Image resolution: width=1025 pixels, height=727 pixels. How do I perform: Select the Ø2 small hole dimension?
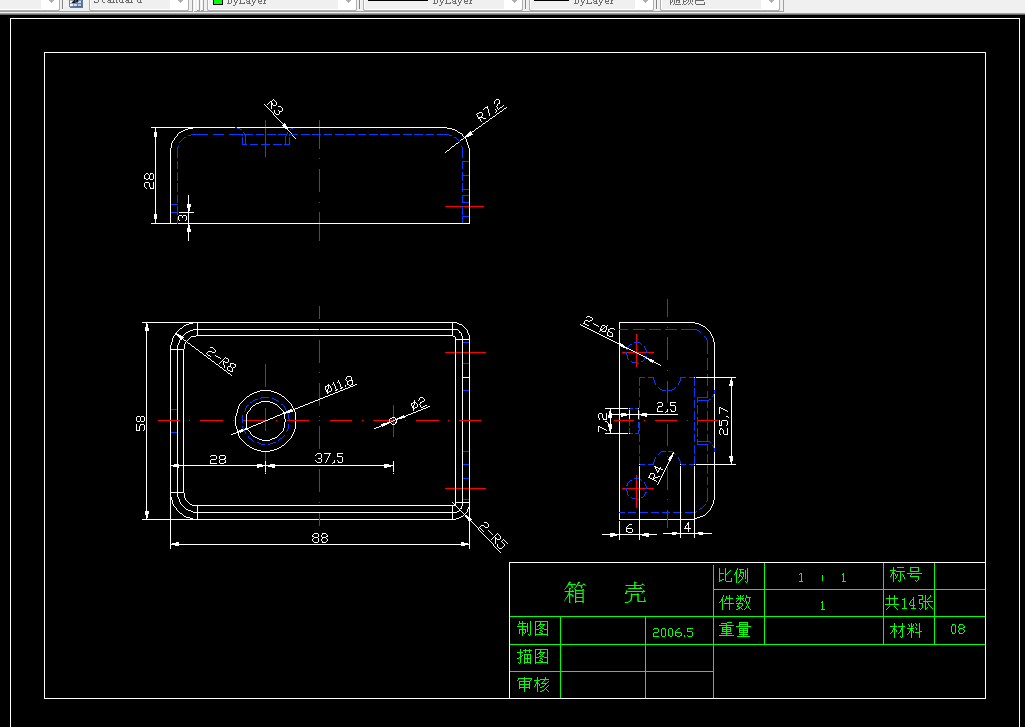(418, 405)
